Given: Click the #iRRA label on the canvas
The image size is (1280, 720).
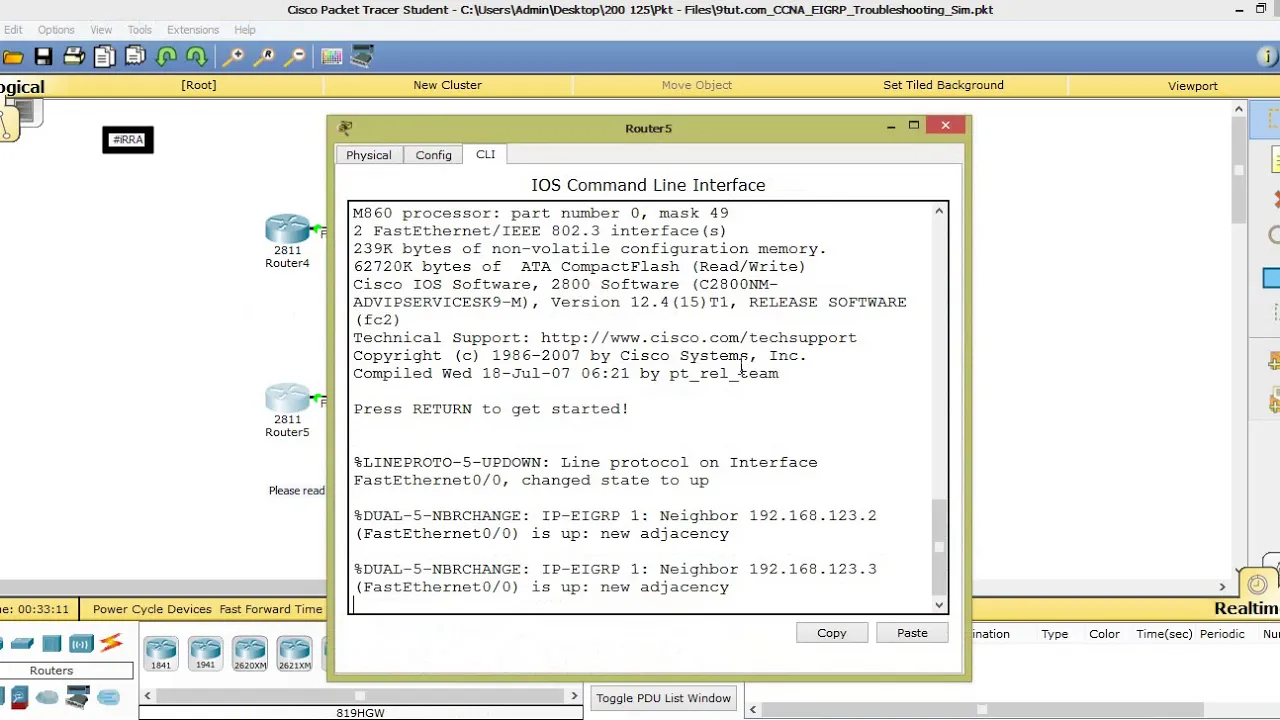Looking at the screenshot, I should (128, 140).
